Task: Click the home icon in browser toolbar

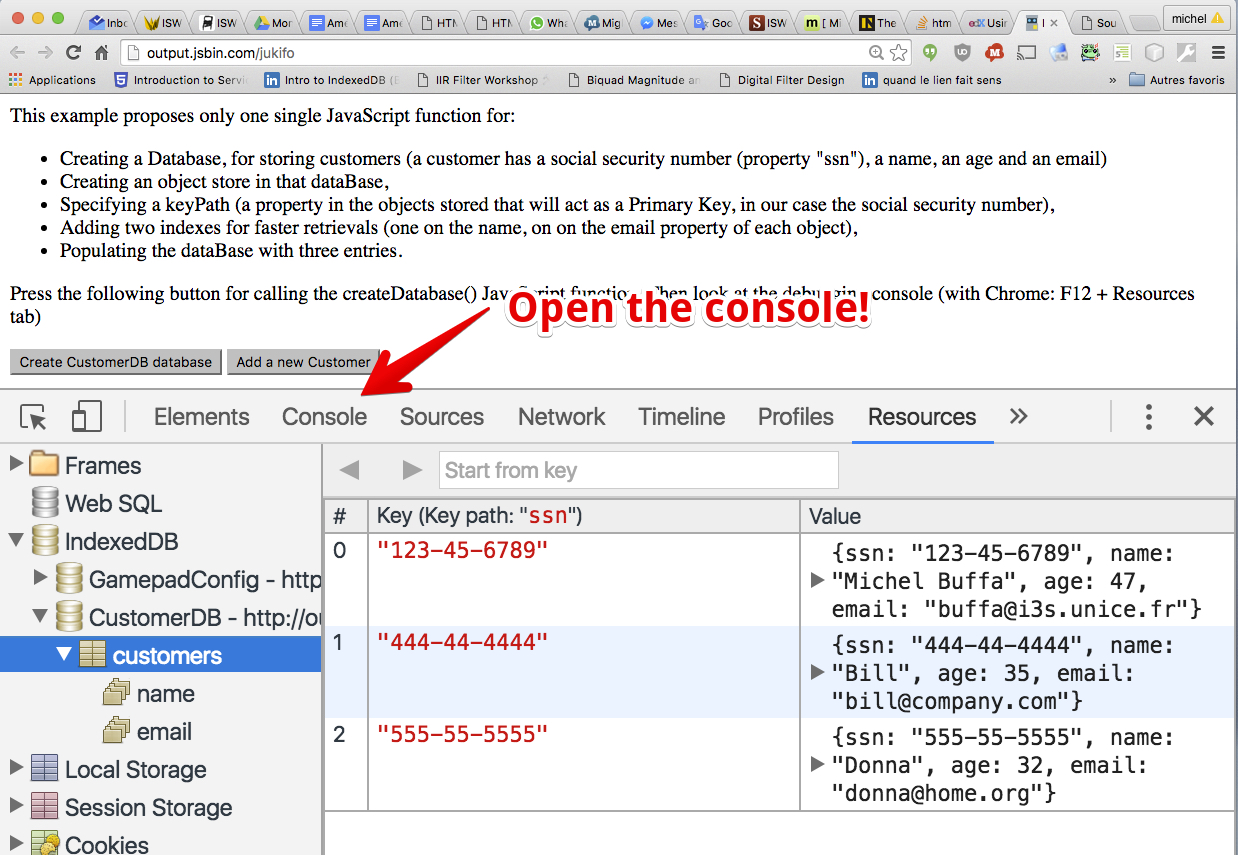Action: click(x=101, y=53)
